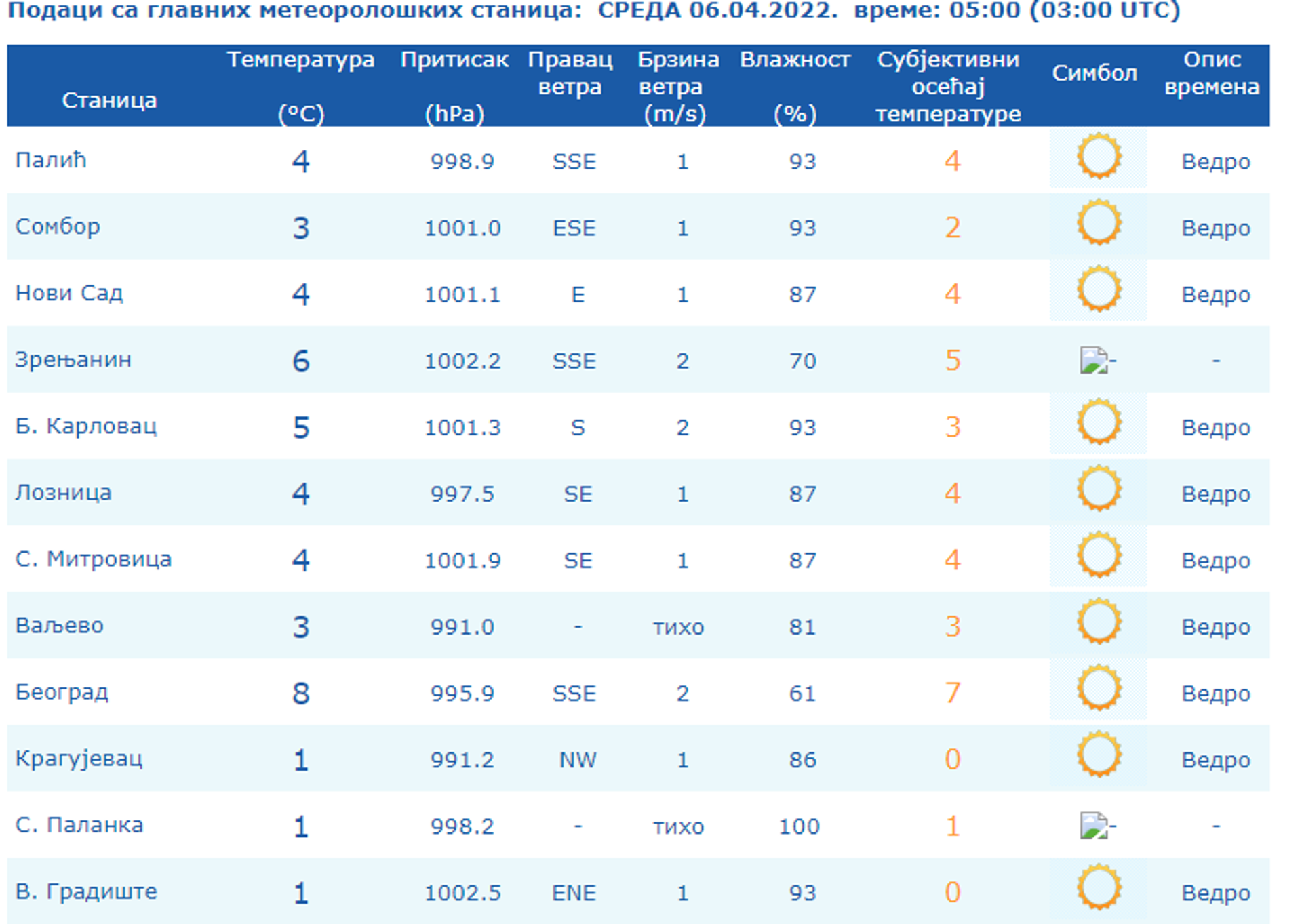Click wind direction ESE for Сомбор
The image size is (1302, 924).
click(x=574, y=228)
